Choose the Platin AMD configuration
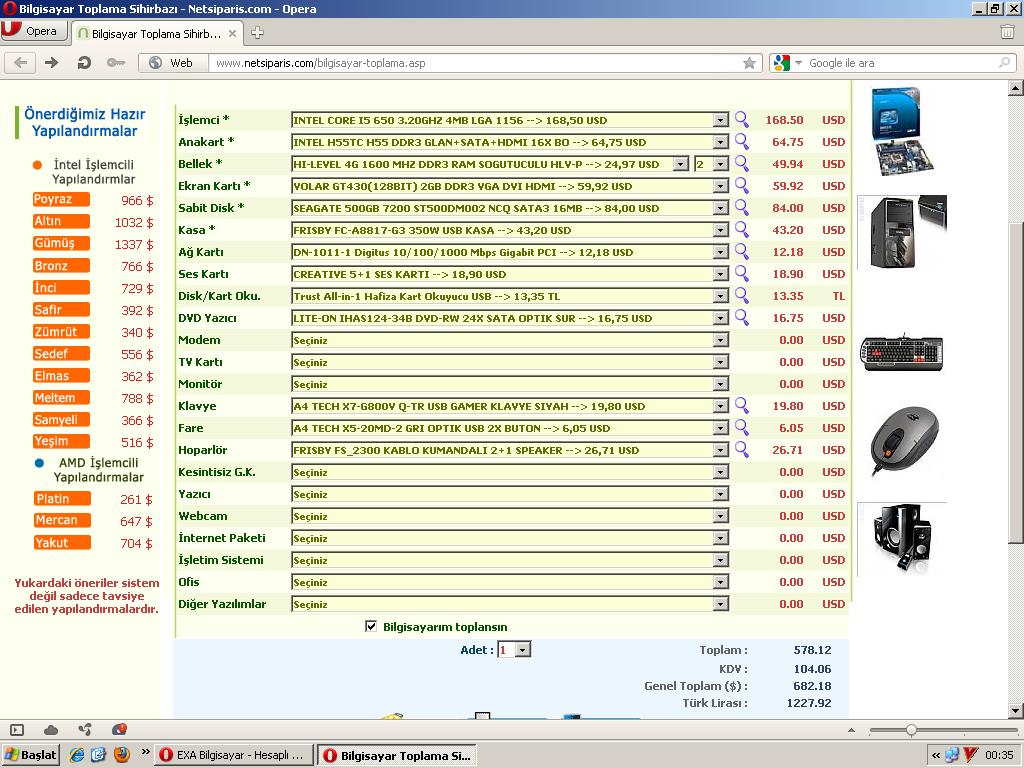Image resolution: width=1024 pixels, height=768 pixels. coord(61,499)
